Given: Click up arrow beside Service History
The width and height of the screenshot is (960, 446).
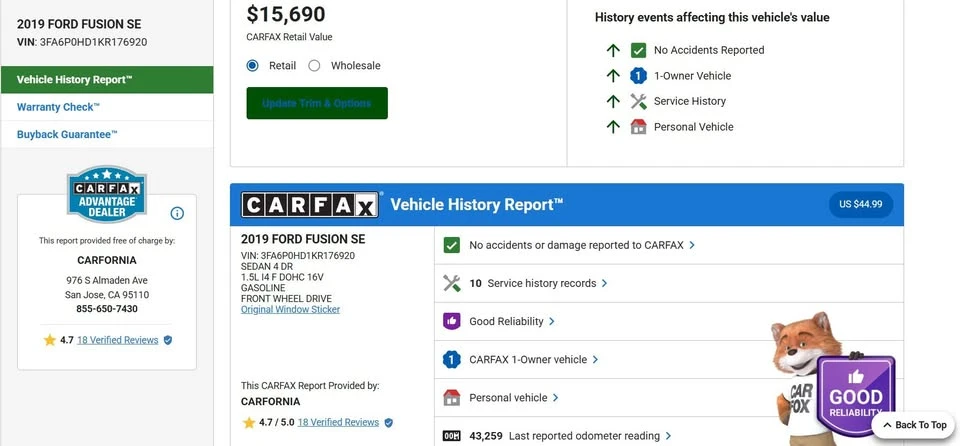Looking at the screenshot, I should (613, 101).
